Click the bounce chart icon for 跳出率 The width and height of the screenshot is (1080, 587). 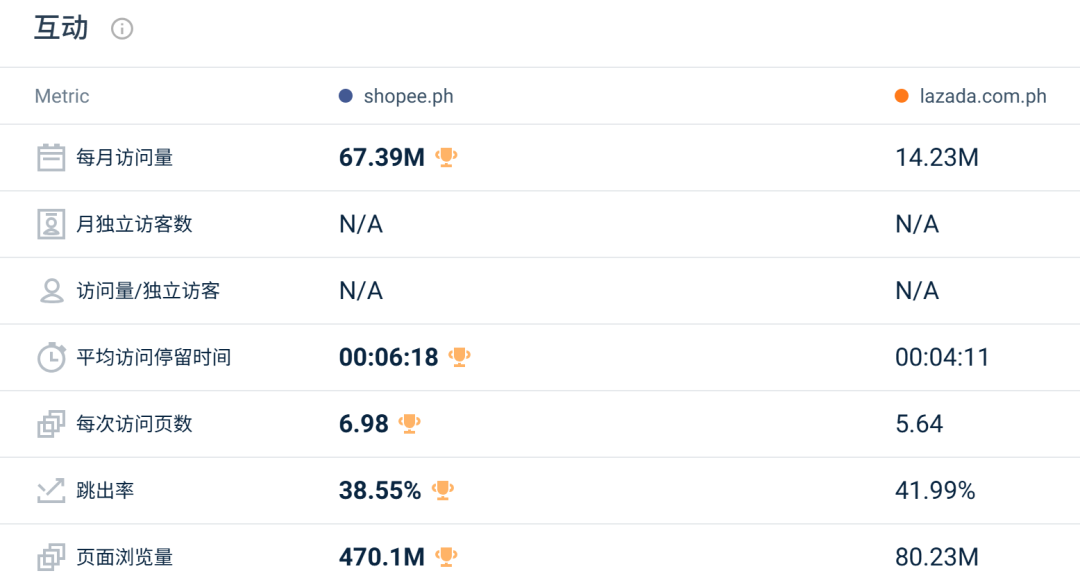coord(51,491)
